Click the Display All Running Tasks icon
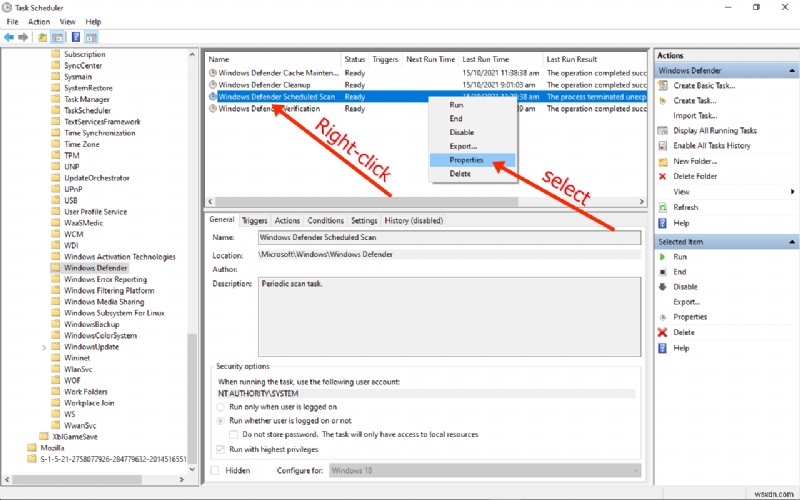This screenshot has width=800, height=500. coord(663,131)
